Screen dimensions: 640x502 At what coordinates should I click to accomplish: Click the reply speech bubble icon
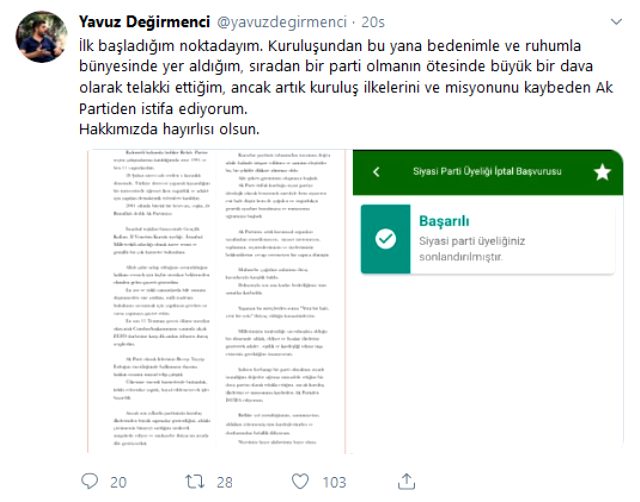pos(89,481)
